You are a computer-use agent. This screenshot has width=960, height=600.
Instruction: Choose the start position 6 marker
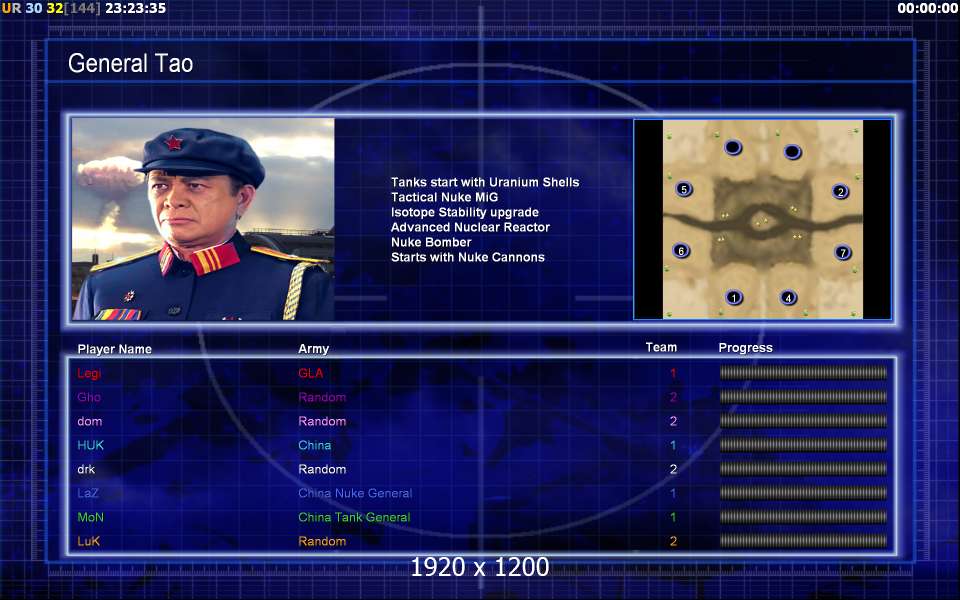point(681,250)
